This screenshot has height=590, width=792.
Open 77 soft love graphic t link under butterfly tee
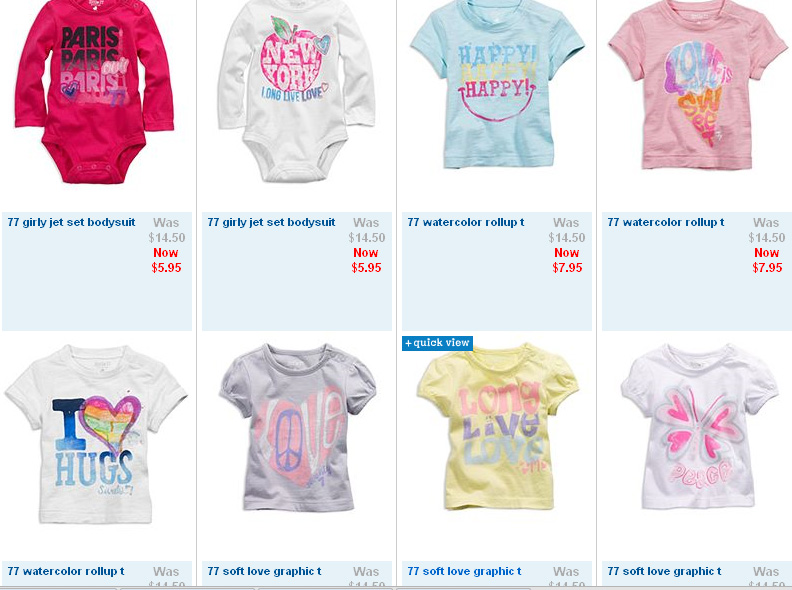664,571
